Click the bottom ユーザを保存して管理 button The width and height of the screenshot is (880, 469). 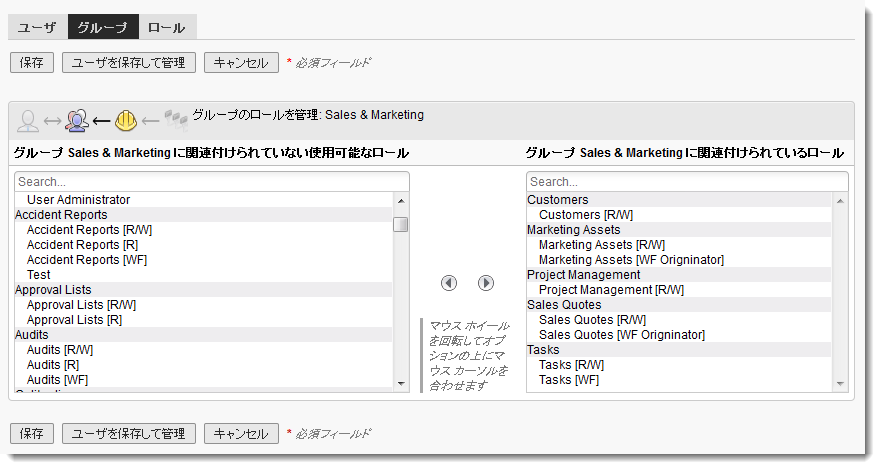click(x=129, y=433)
